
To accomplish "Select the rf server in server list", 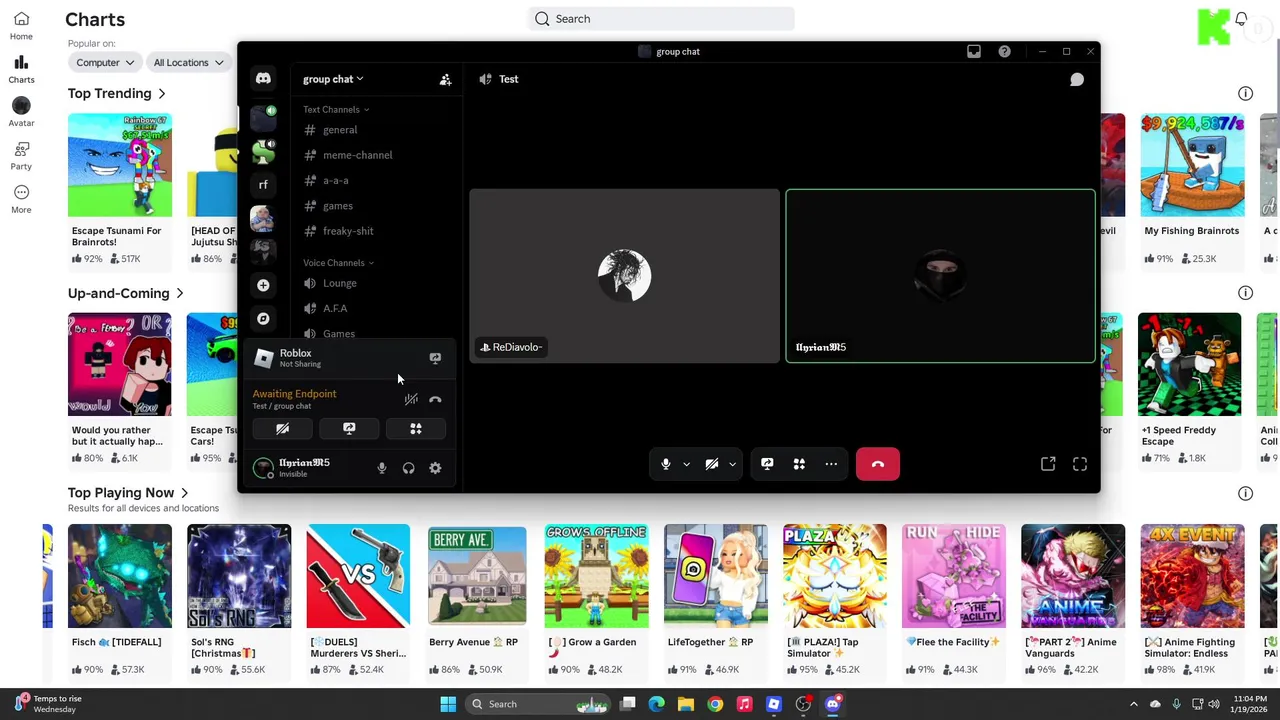I will [263, 185].
